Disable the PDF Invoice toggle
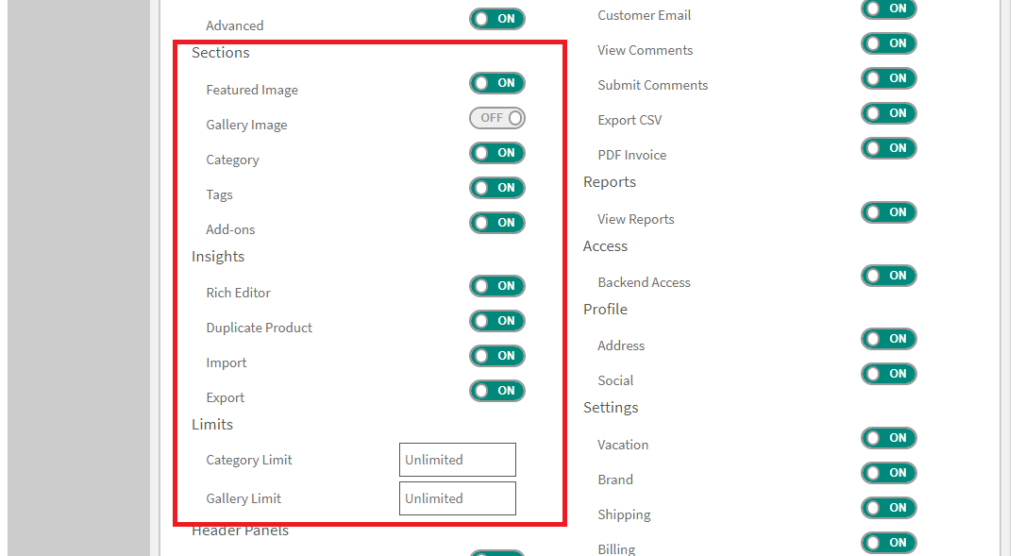The height and width of the screenshot is (556, 1024). [888, 149]
